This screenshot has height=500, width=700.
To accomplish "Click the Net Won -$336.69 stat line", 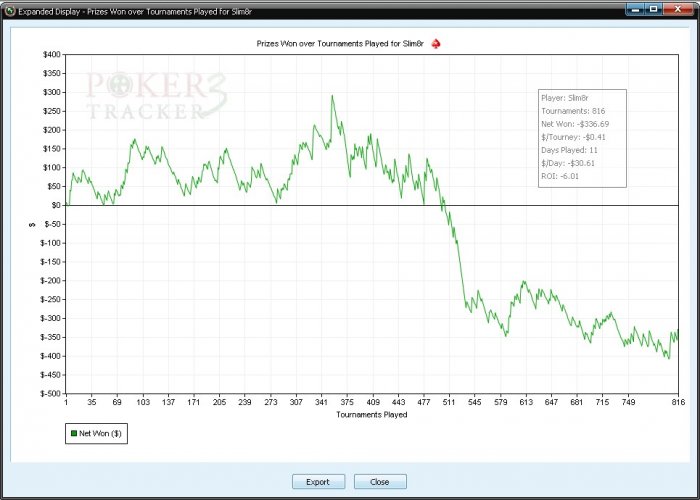I will 575,124.
